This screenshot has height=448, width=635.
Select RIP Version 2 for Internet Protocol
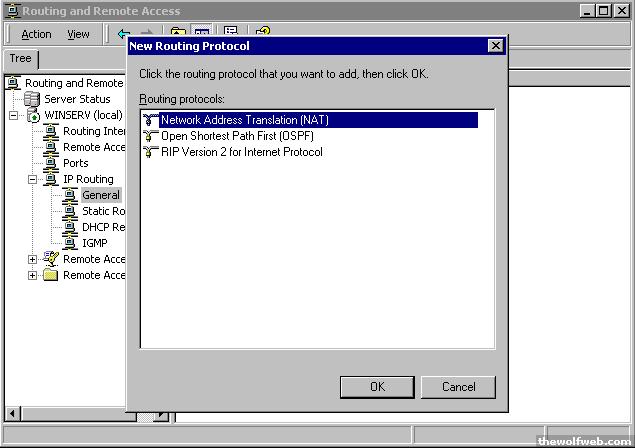point(241,152)
